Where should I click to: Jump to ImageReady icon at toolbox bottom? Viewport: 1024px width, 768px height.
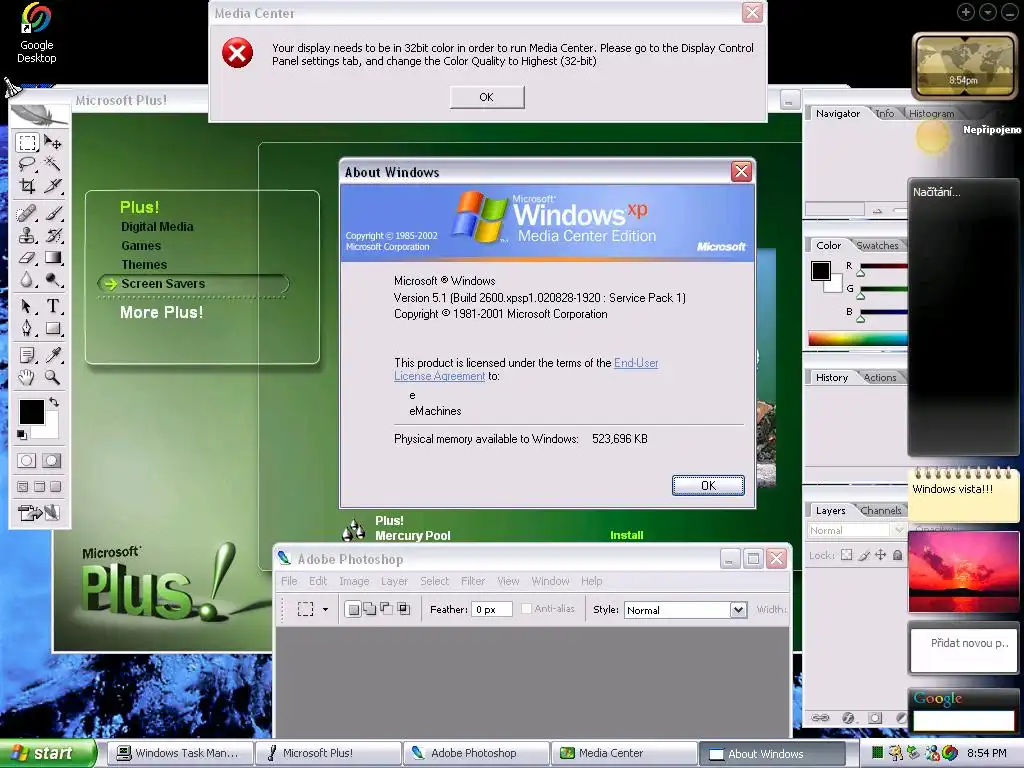point(39,513)
